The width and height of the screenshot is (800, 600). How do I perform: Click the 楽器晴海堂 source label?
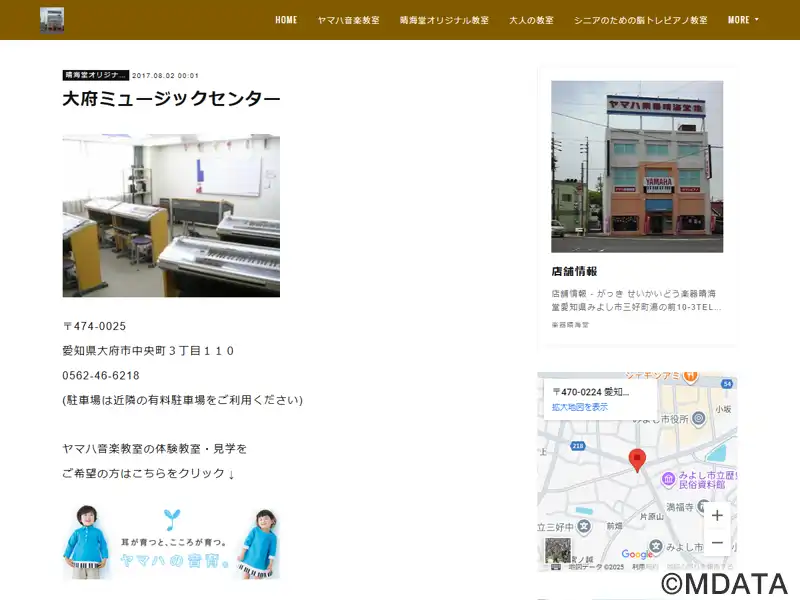click(x=570, y=324)
